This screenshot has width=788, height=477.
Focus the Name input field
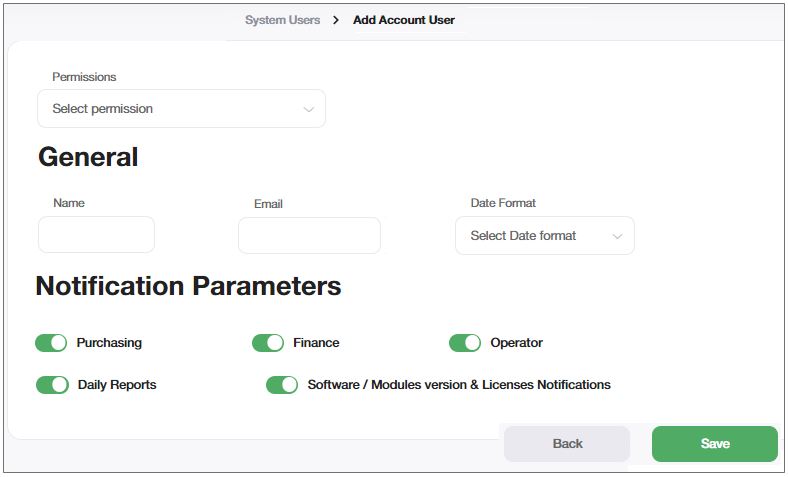point(96,235)
